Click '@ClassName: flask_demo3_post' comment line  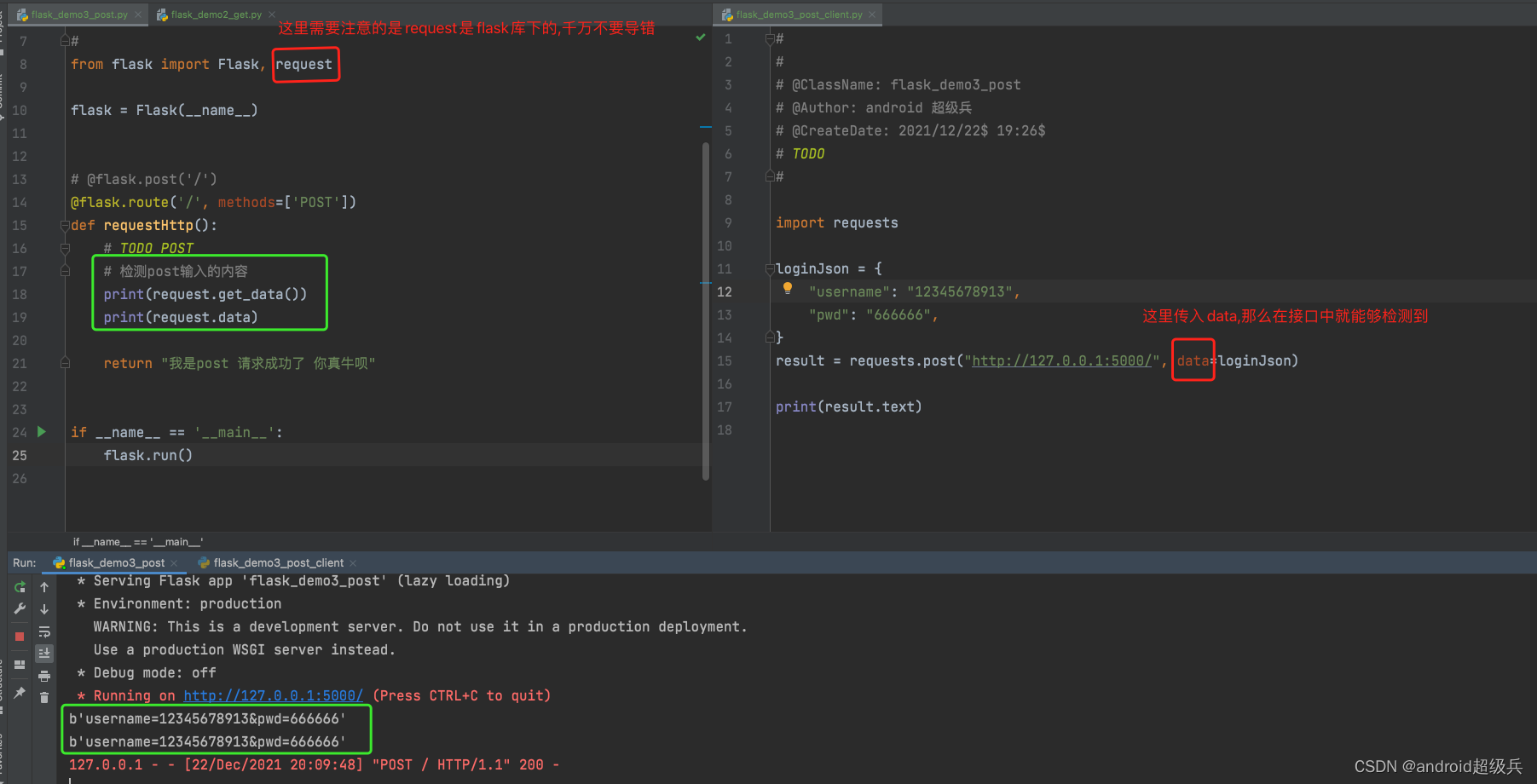pos(898,84)
